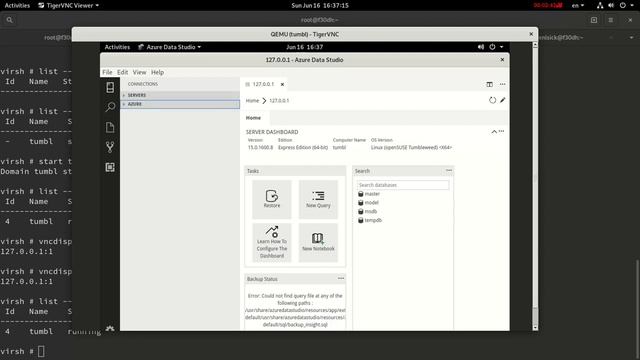Refresh the server dashboard
The width and height of the screenshot is (640, 360).
(x=493, y=100)
